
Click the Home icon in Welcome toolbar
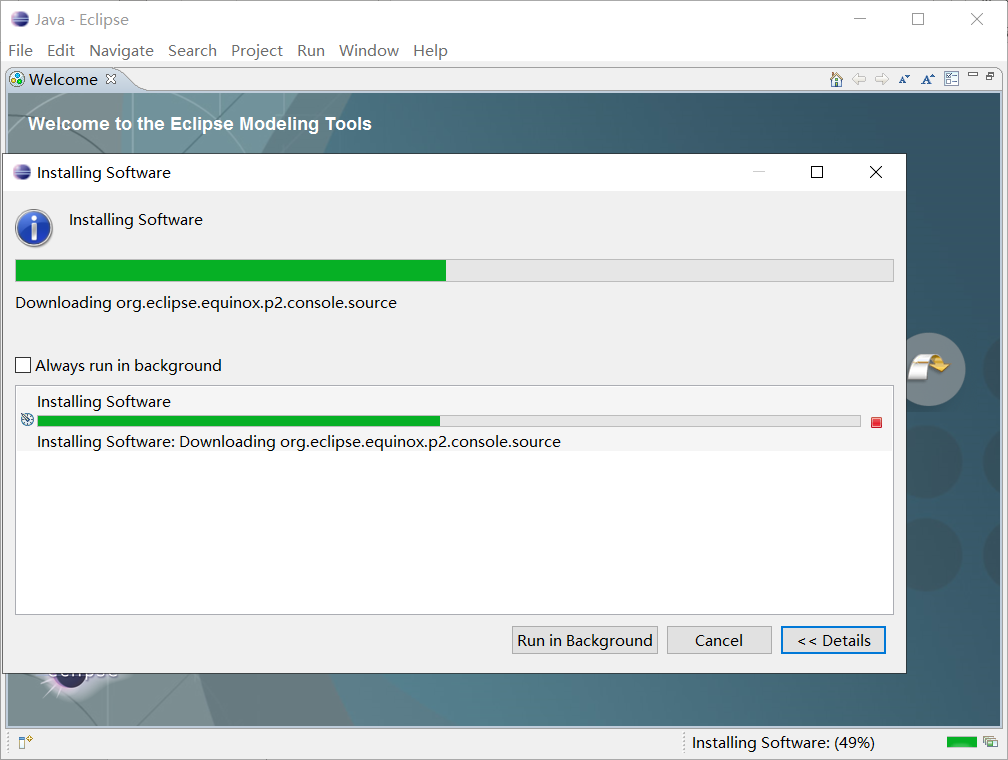(x=836, y=79)
